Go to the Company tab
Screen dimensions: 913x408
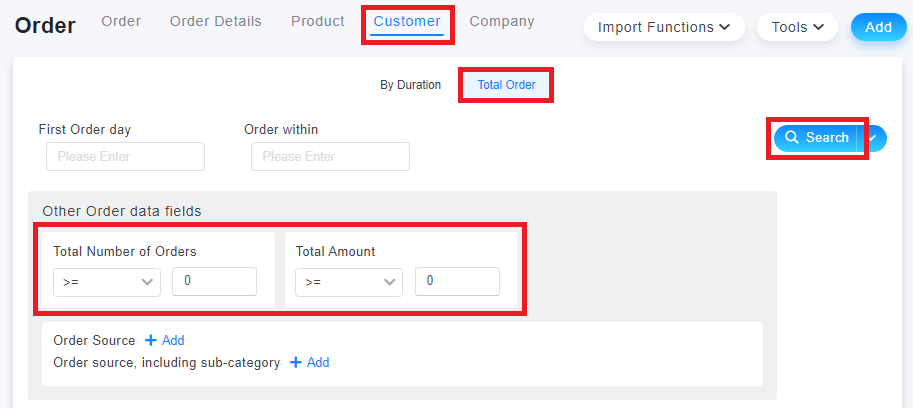[502, 22]
